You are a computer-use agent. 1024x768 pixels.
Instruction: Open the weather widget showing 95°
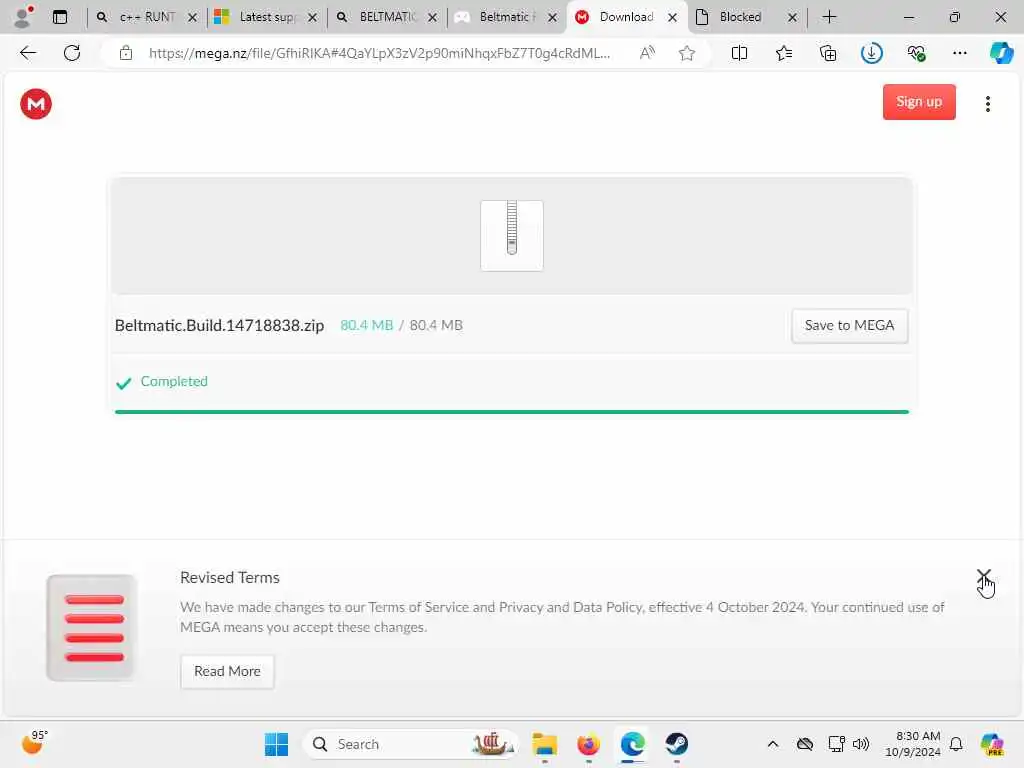click(35, 743)
